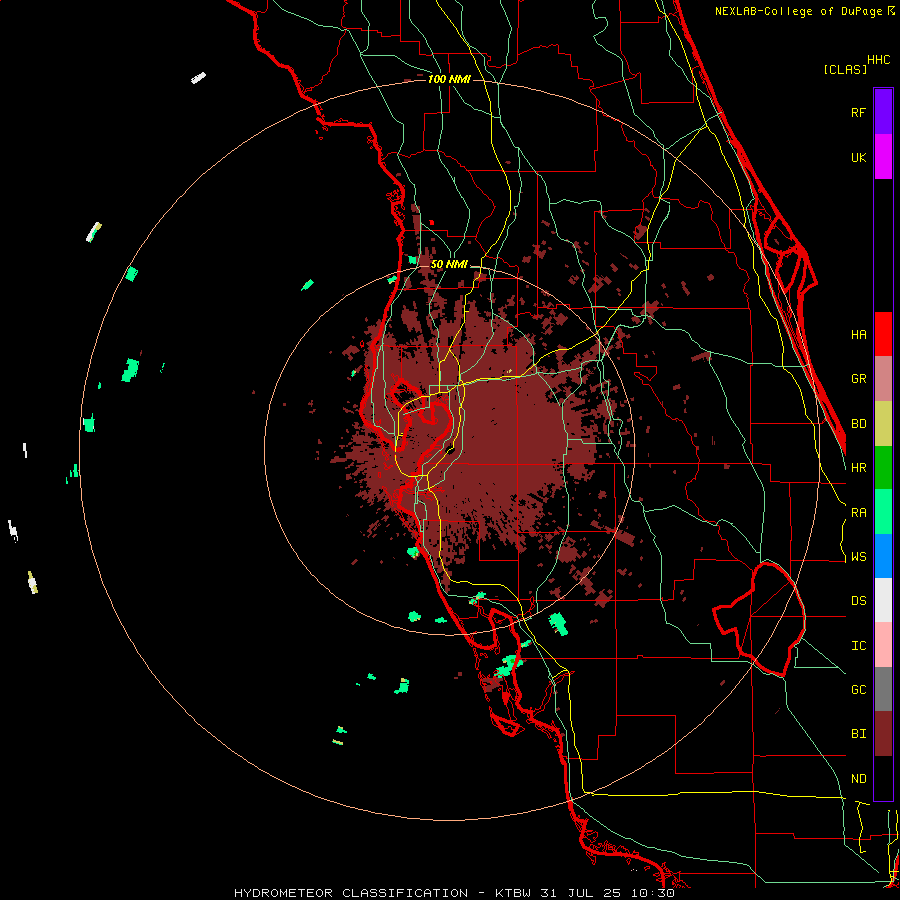The height and width of the screenshot is (900, 900).
Task: Click the 50 NMI range ring label
Action: (449, 264)
